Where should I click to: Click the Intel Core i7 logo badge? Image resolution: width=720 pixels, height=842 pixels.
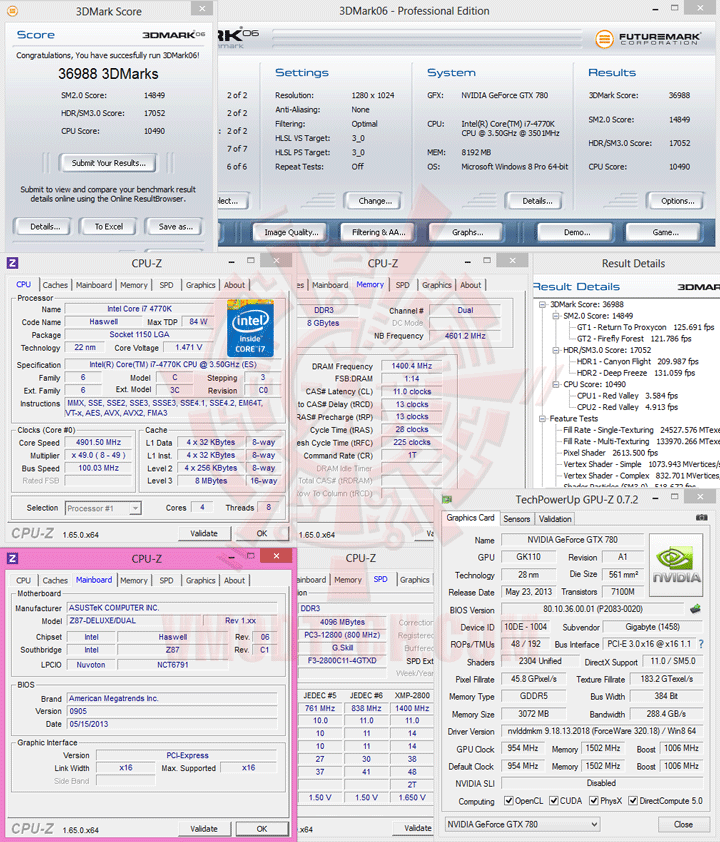[250, 329]
